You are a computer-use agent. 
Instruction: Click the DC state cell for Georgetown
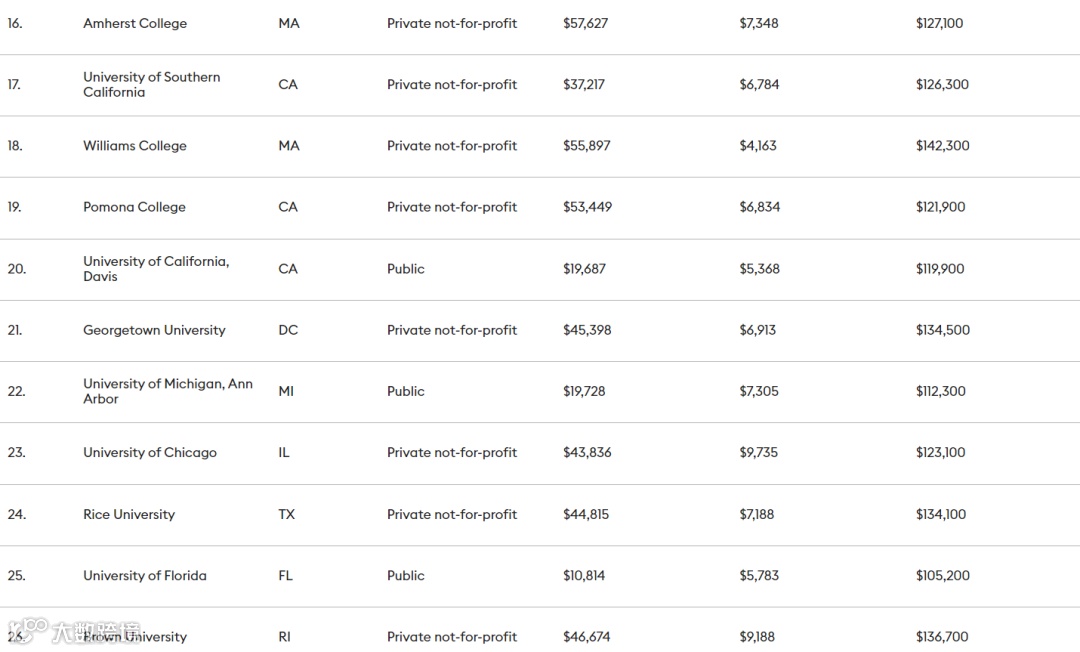(x=288, y=330)
